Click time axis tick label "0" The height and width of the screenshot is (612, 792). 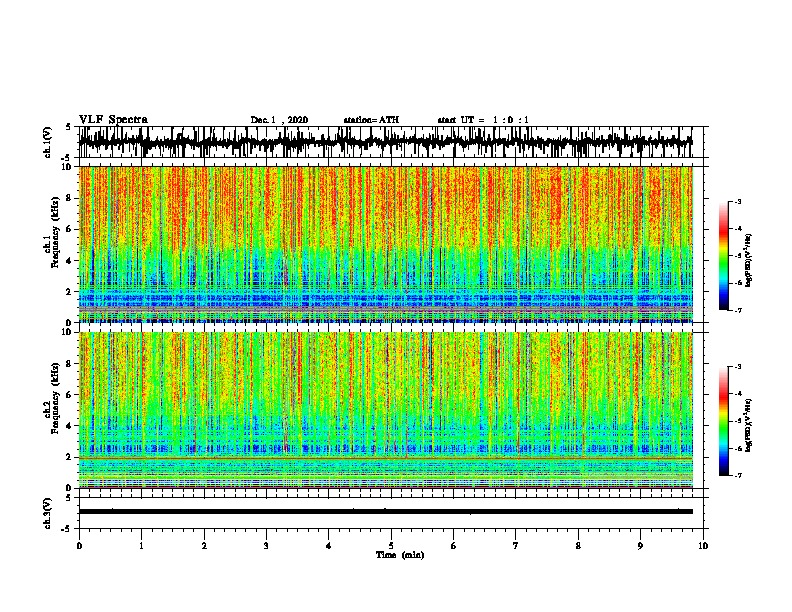[x=79, y=545]
